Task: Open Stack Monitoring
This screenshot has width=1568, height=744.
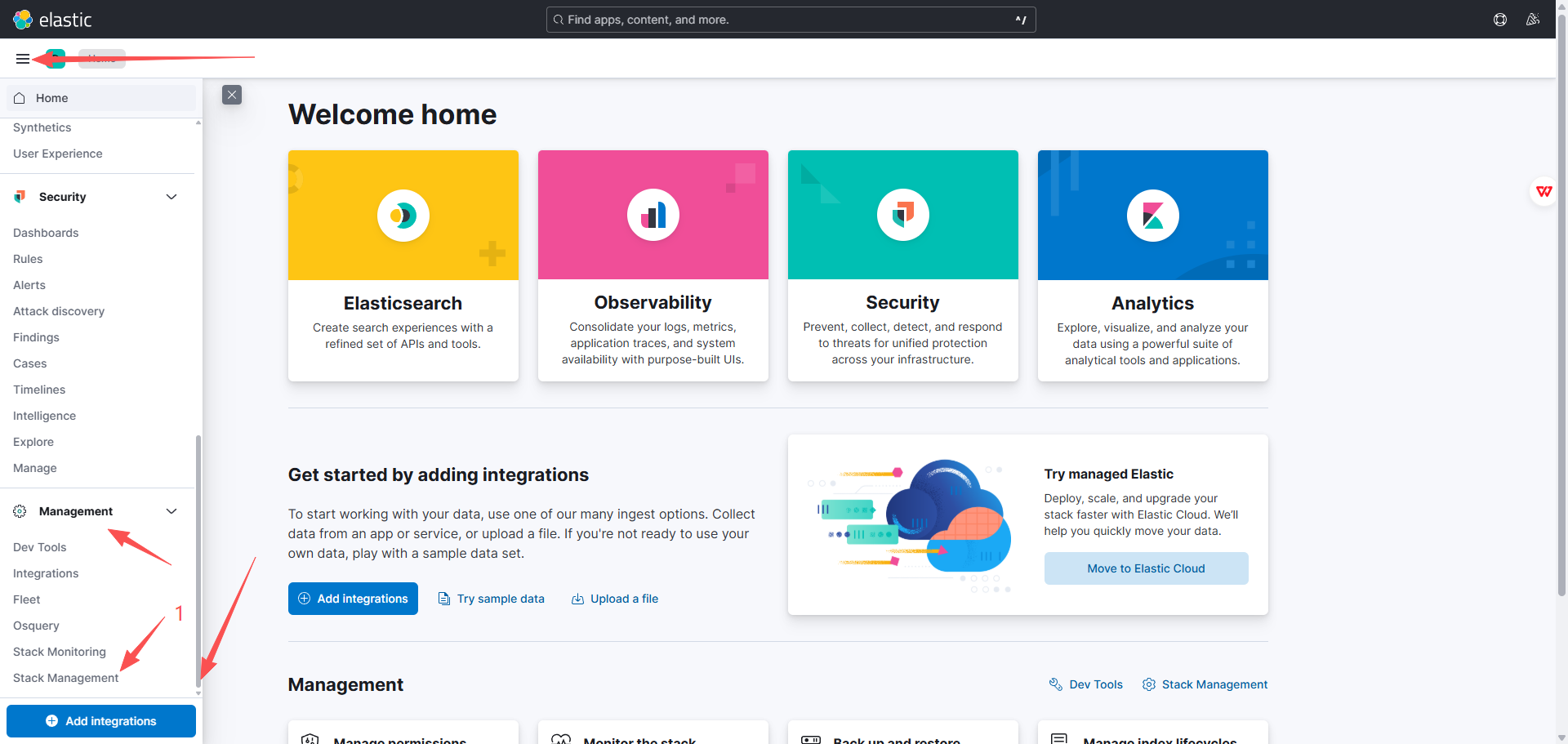Action: click(x=60, y=652)
